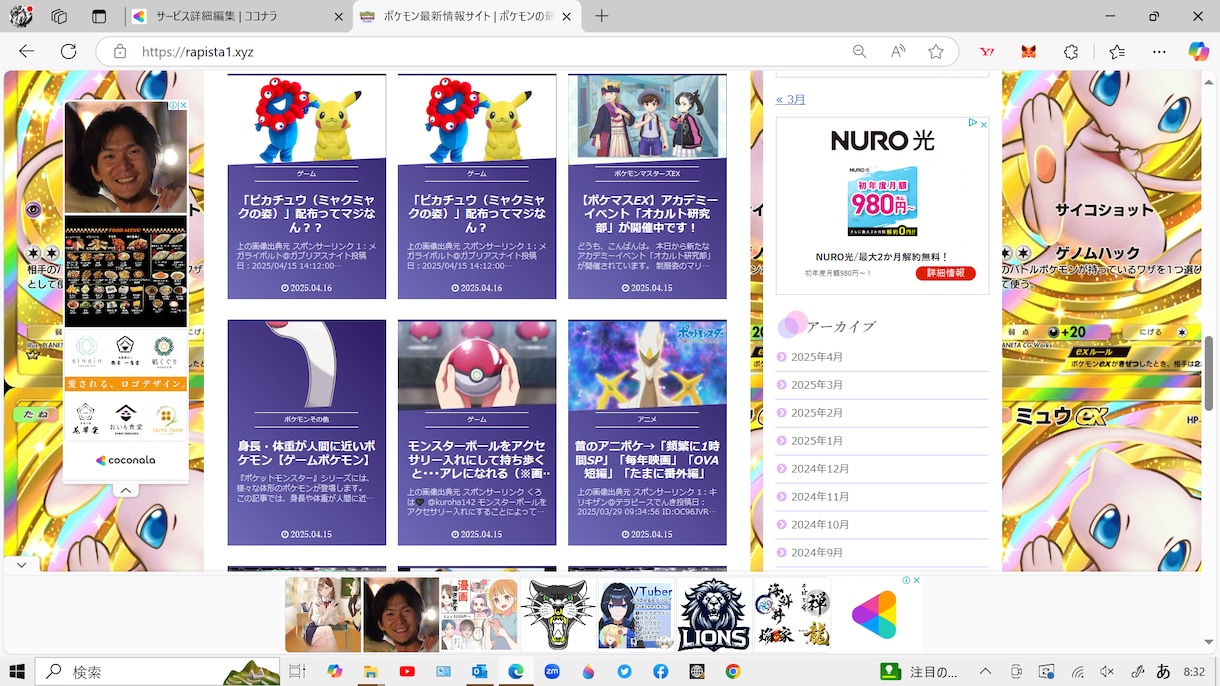Switch to Microsoft Edge on the taskbar
Viewport: 1220px width, 686px height.
516,671
